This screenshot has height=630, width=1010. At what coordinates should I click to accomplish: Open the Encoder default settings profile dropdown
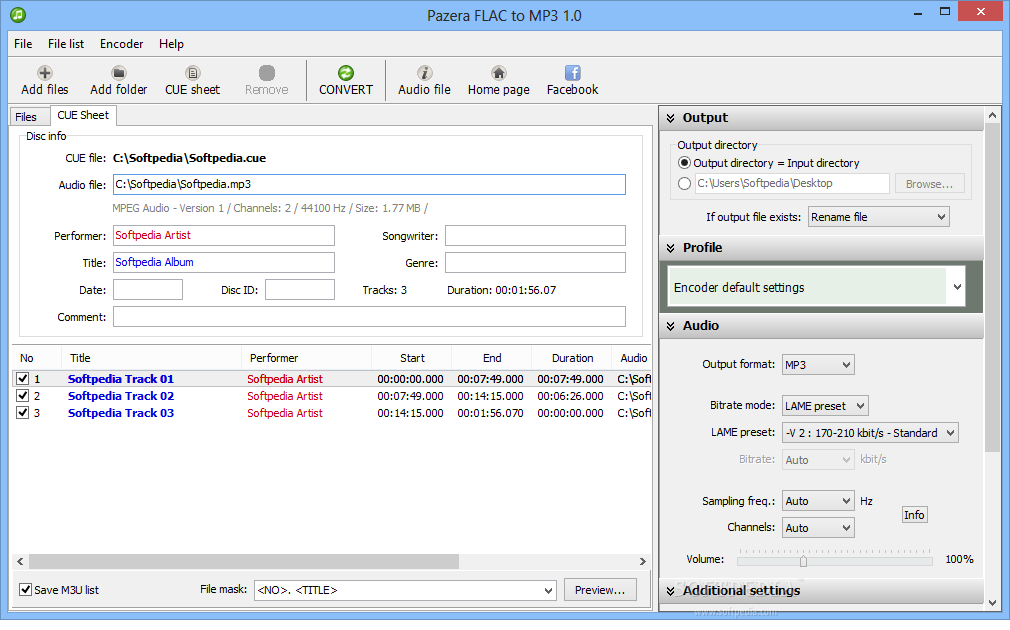coord(957,287)
